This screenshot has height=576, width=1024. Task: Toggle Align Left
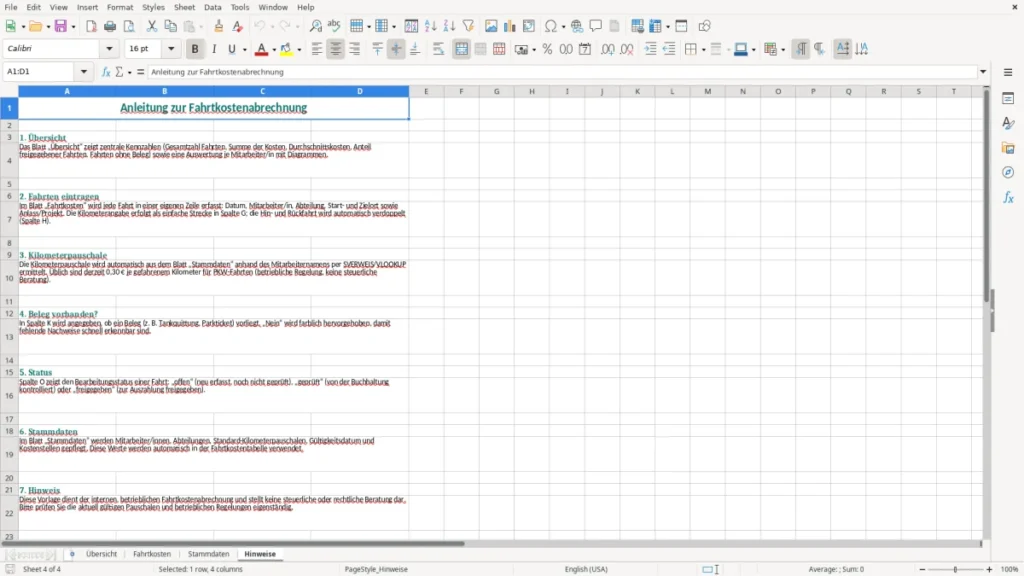(x=317, y=49)
